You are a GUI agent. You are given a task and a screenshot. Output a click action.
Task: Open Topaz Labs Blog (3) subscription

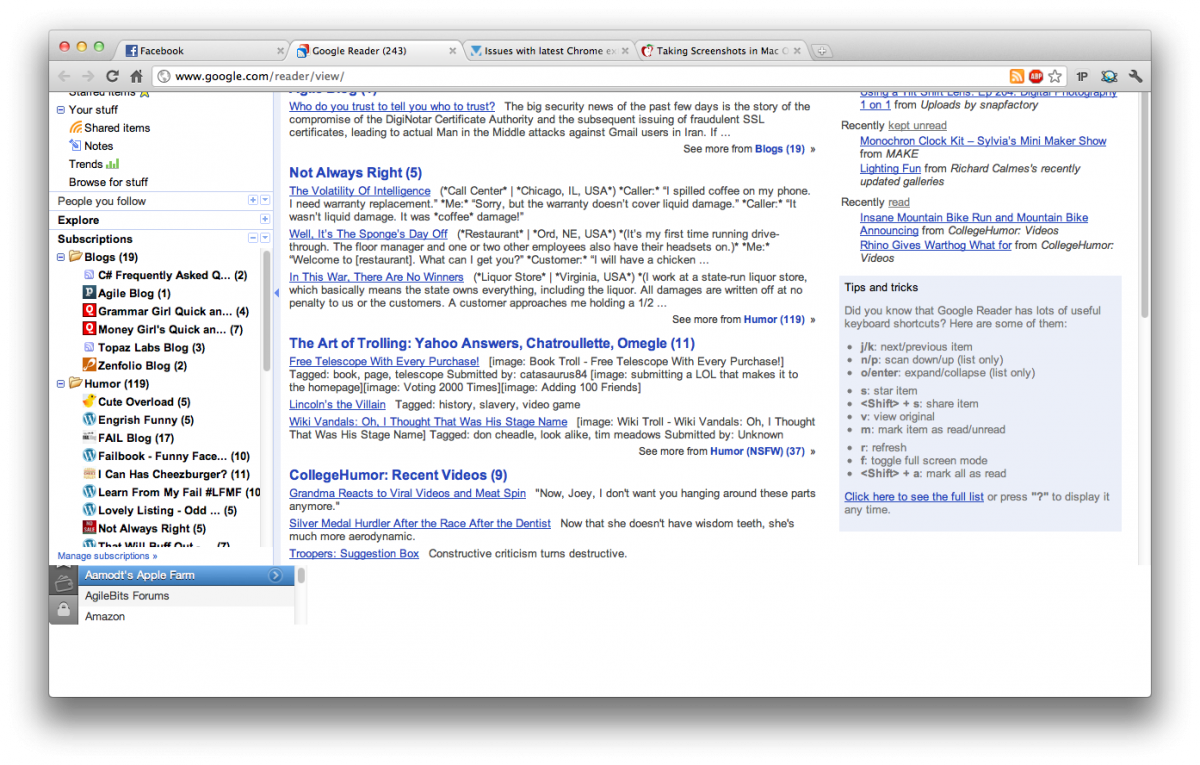pos(151,347)
